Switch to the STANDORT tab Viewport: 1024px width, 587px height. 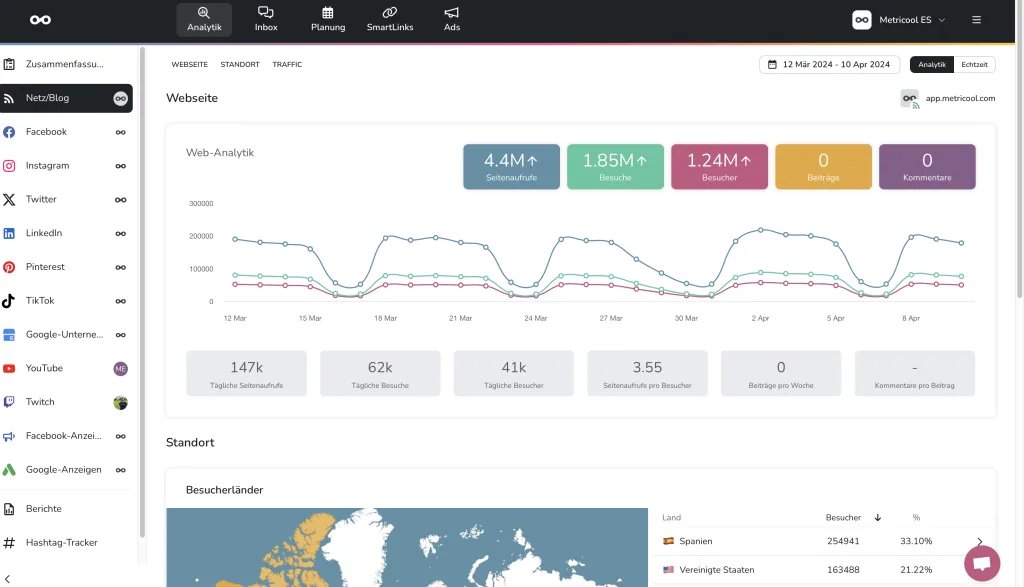[240, 65]
